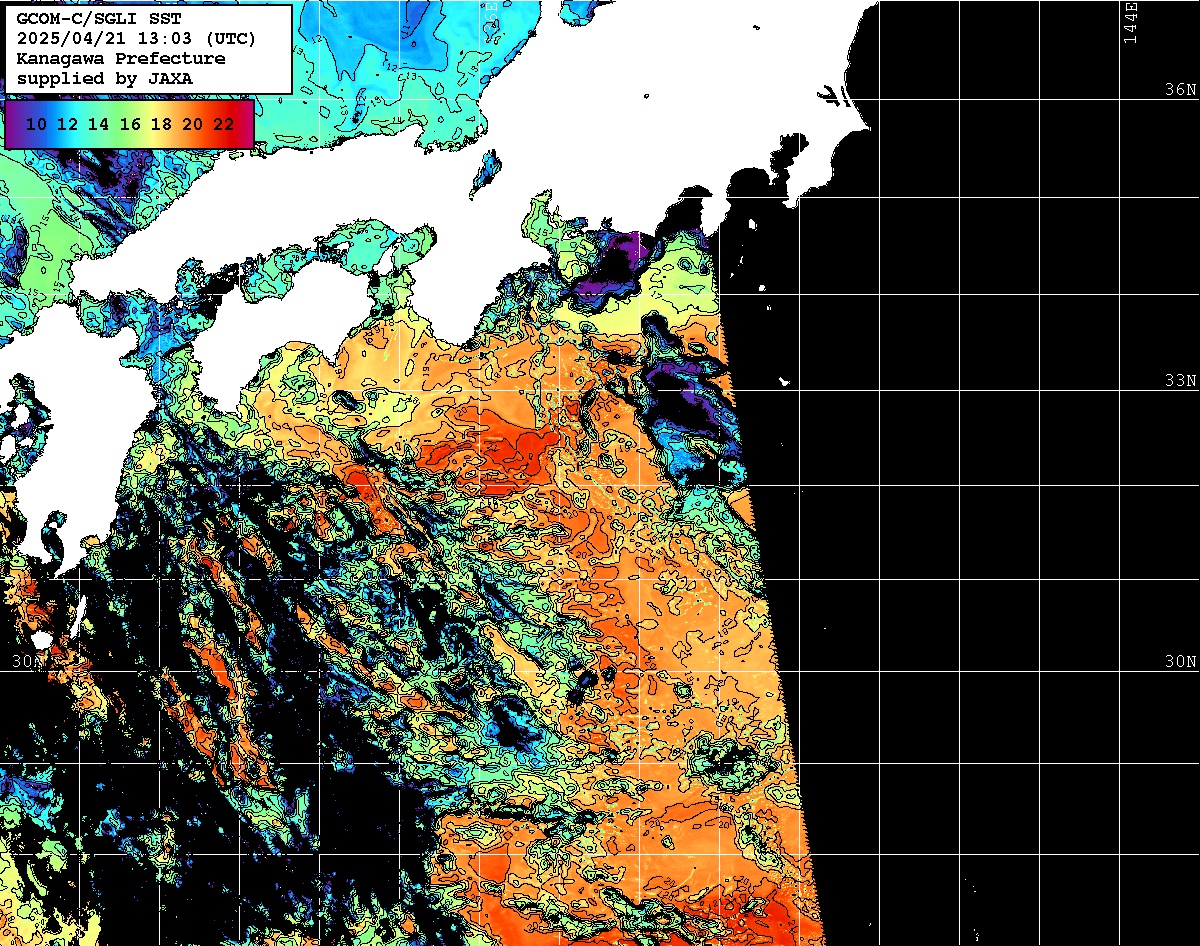Click the 20 value on the temperature scale
The width and height of the screenshot is (1200, 946).
click(192, 124)
